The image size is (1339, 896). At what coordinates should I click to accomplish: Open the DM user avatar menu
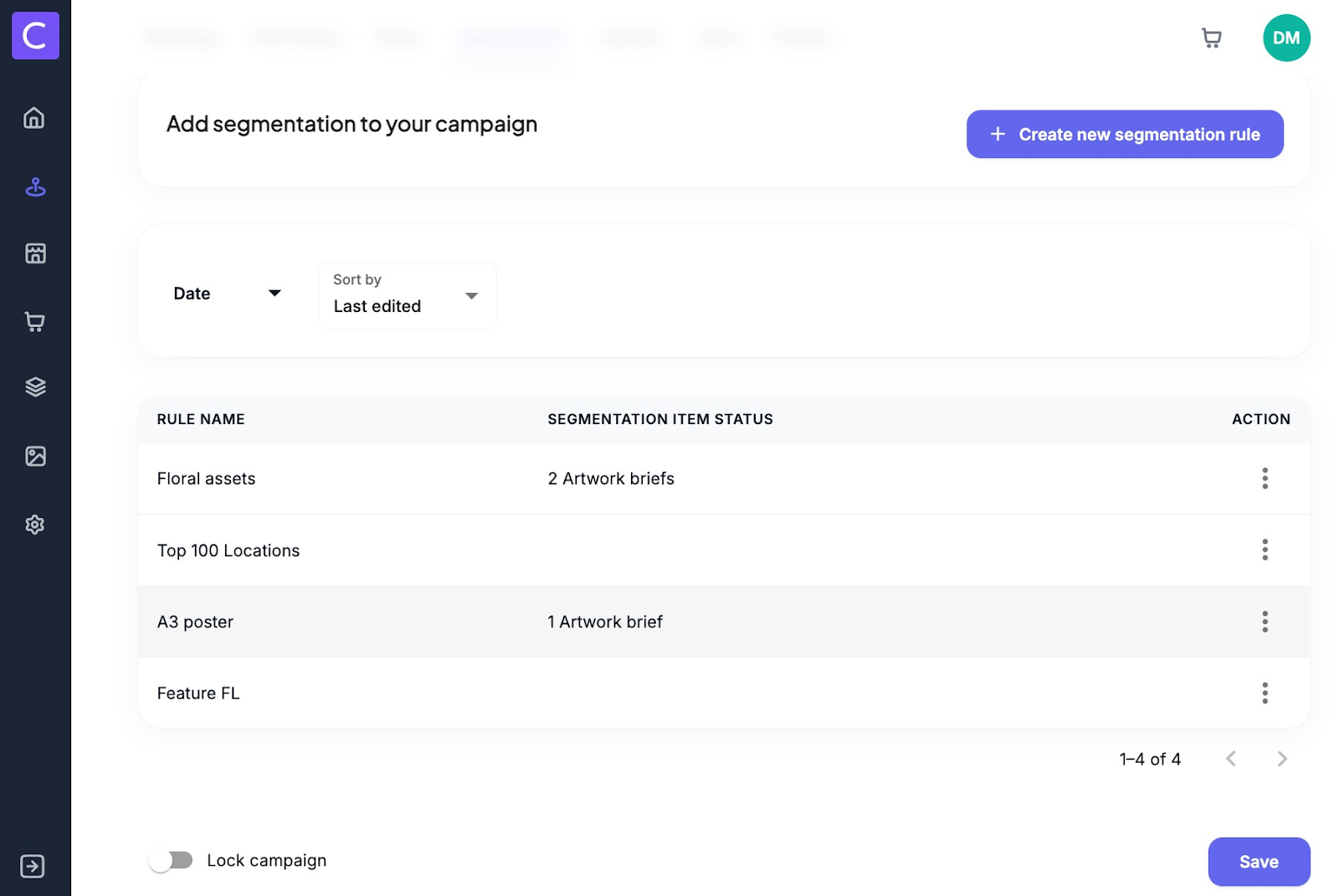pos(1285,38)
